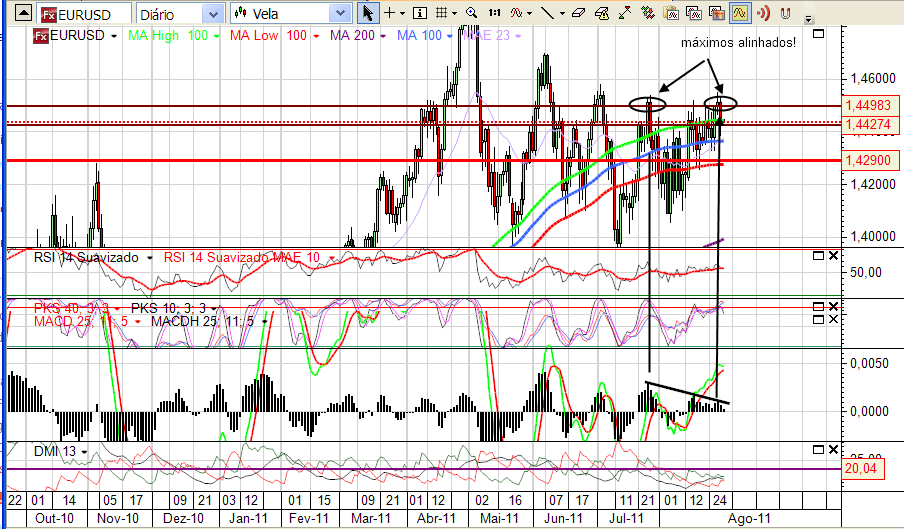Maximize the main price chart pane
Viewport: 904px width, 529px height.
818,33
